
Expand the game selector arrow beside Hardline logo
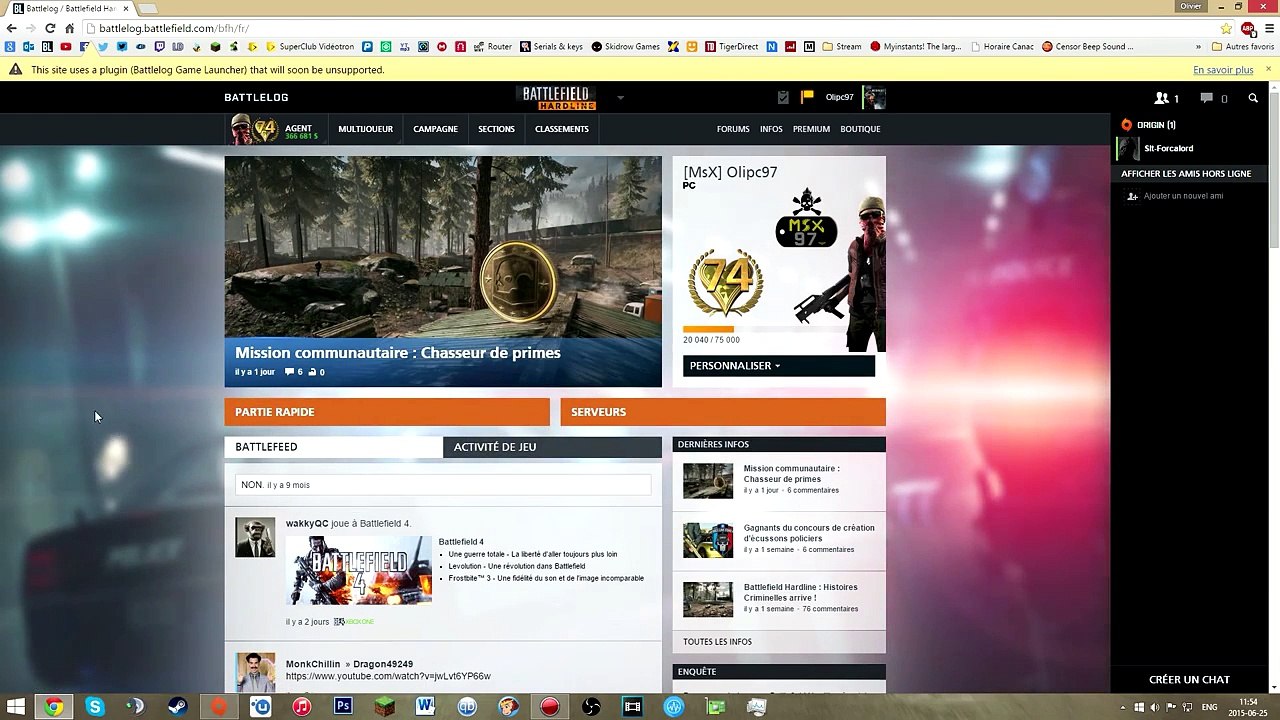tap(620, 98)
